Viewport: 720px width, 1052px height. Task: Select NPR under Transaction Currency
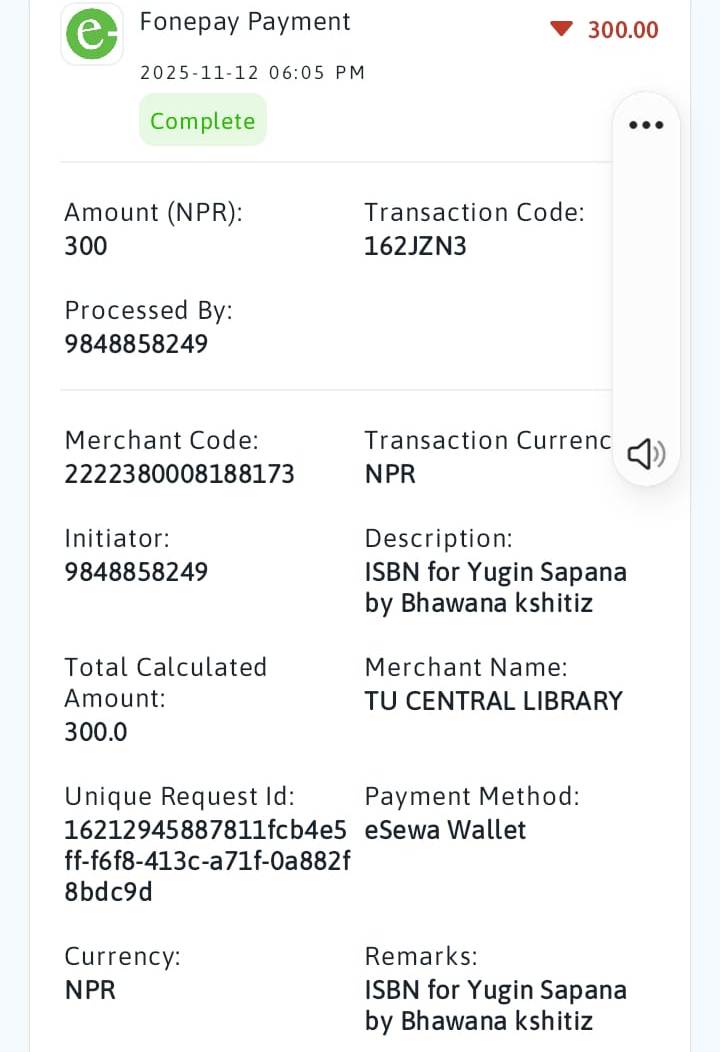click(x=390, y=474)
